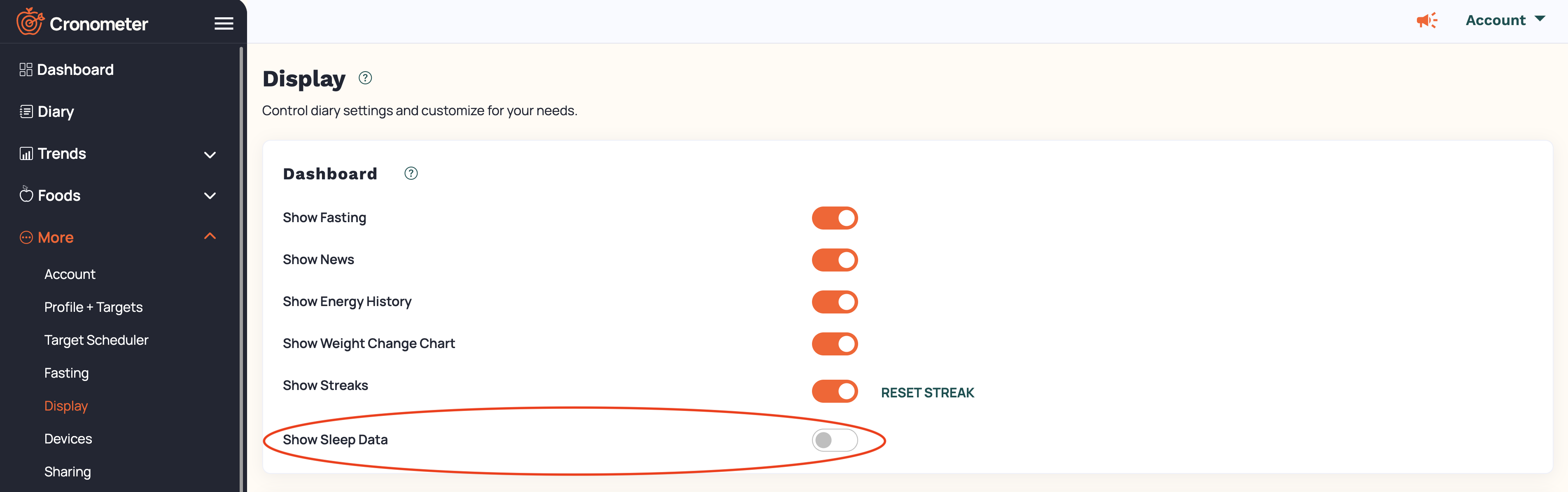This screenshot has width=1568, height=492.
Task: Click help icon beside Dashboard section title
Action: [411, 173]
